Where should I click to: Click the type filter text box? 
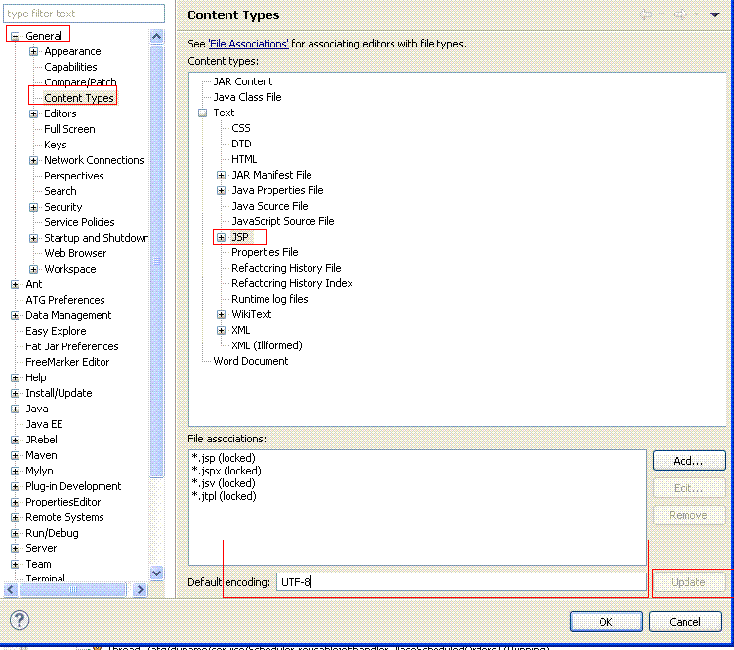click(x=84, y=14)
